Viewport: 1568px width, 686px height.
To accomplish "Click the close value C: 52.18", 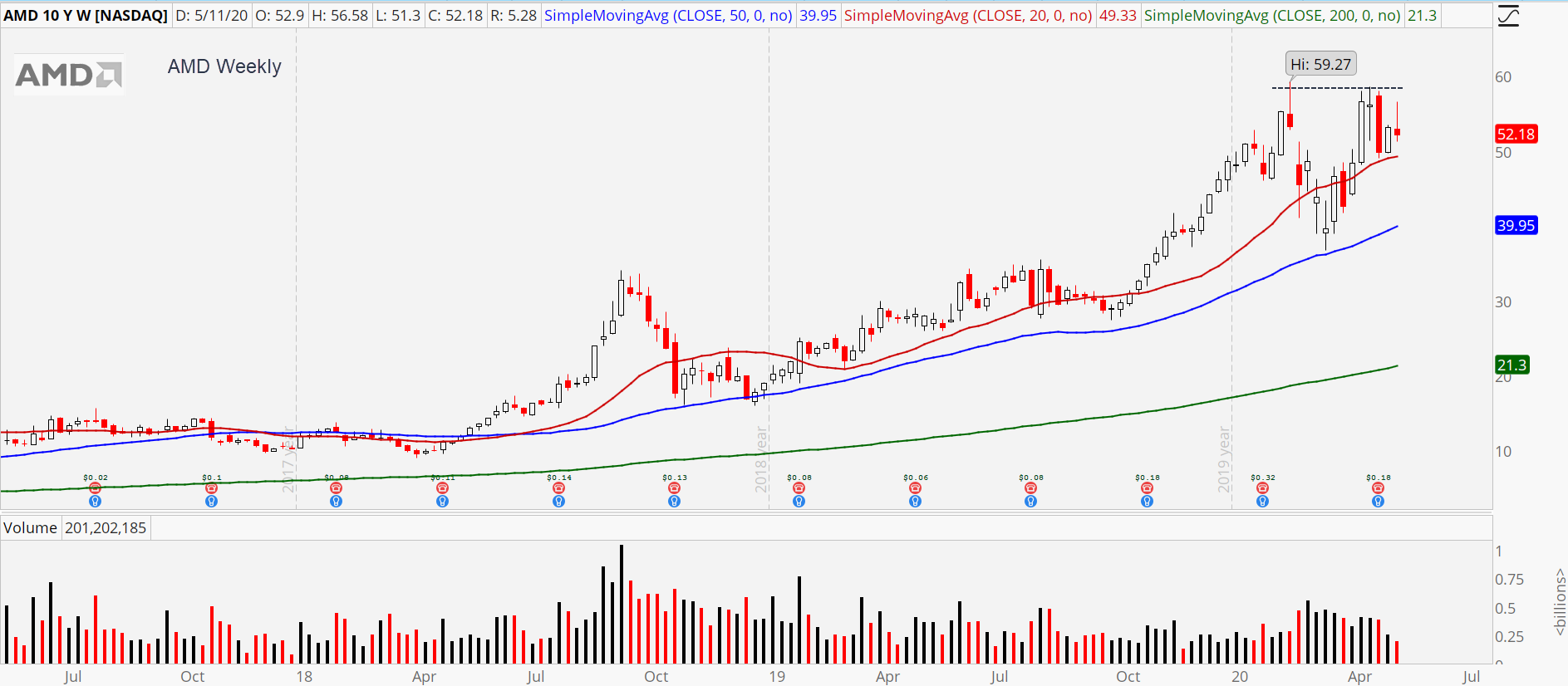I will click(x=455, y=16).
